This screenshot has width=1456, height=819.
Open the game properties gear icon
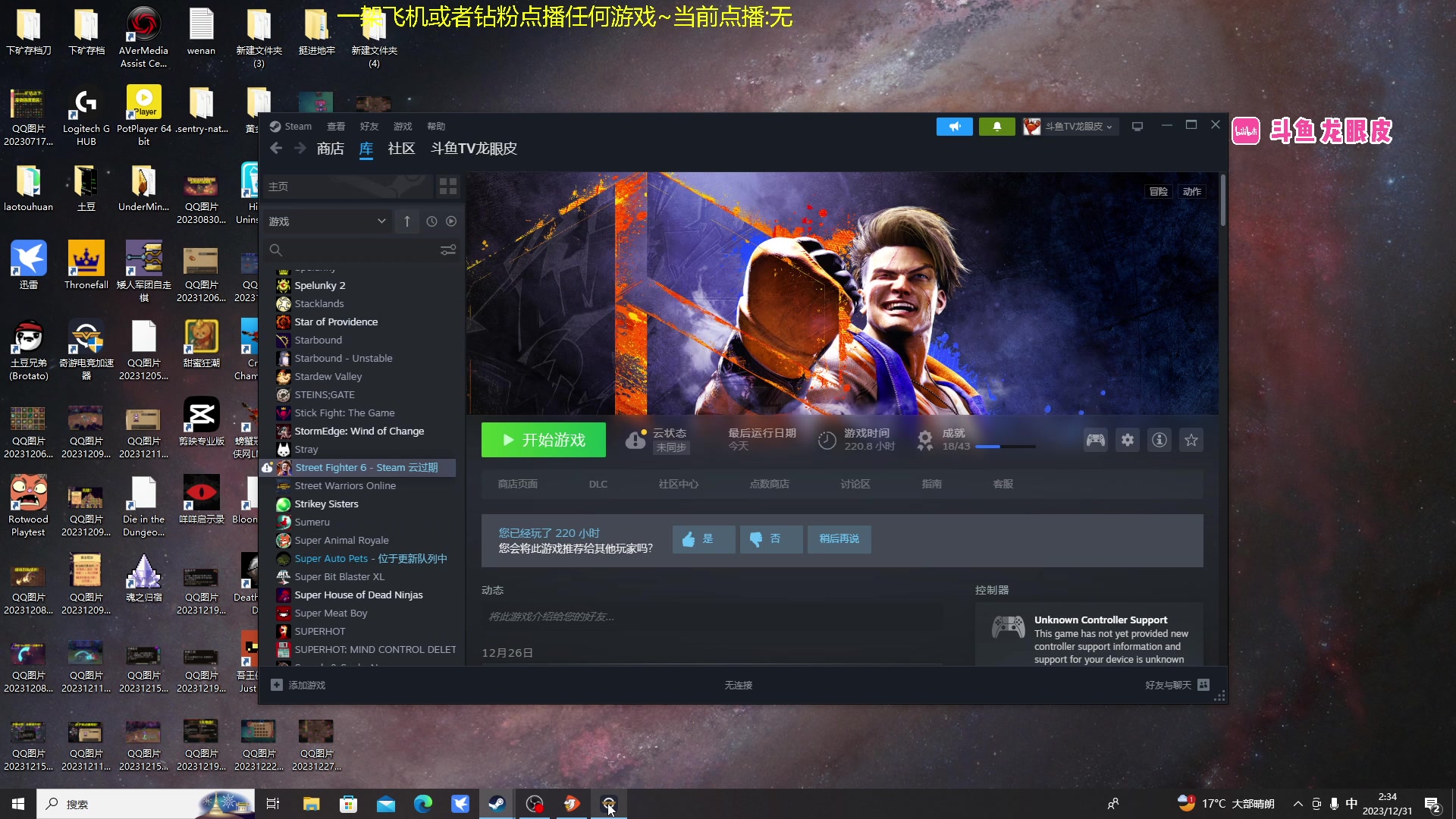coord(1127,440)
